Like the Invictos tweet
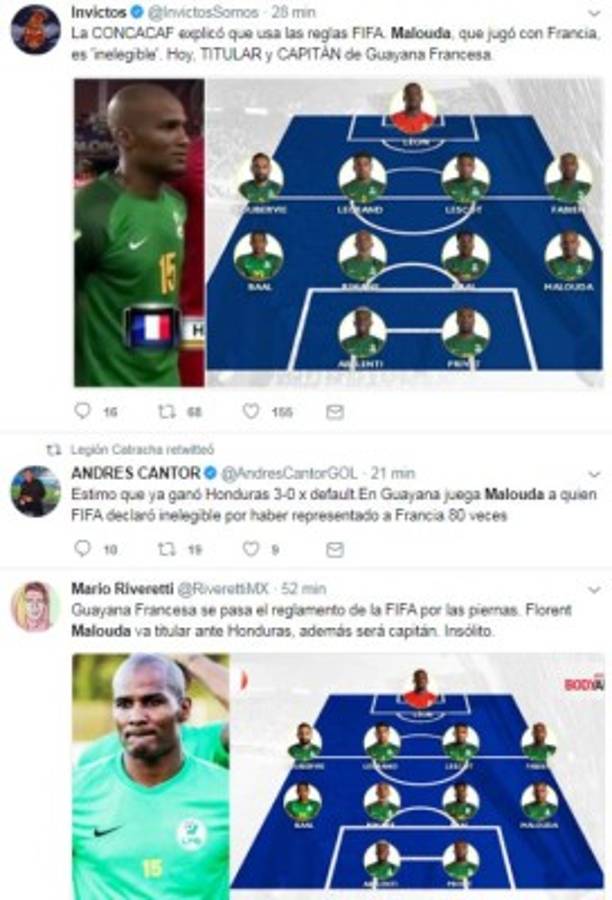 (x=251, y=411)
